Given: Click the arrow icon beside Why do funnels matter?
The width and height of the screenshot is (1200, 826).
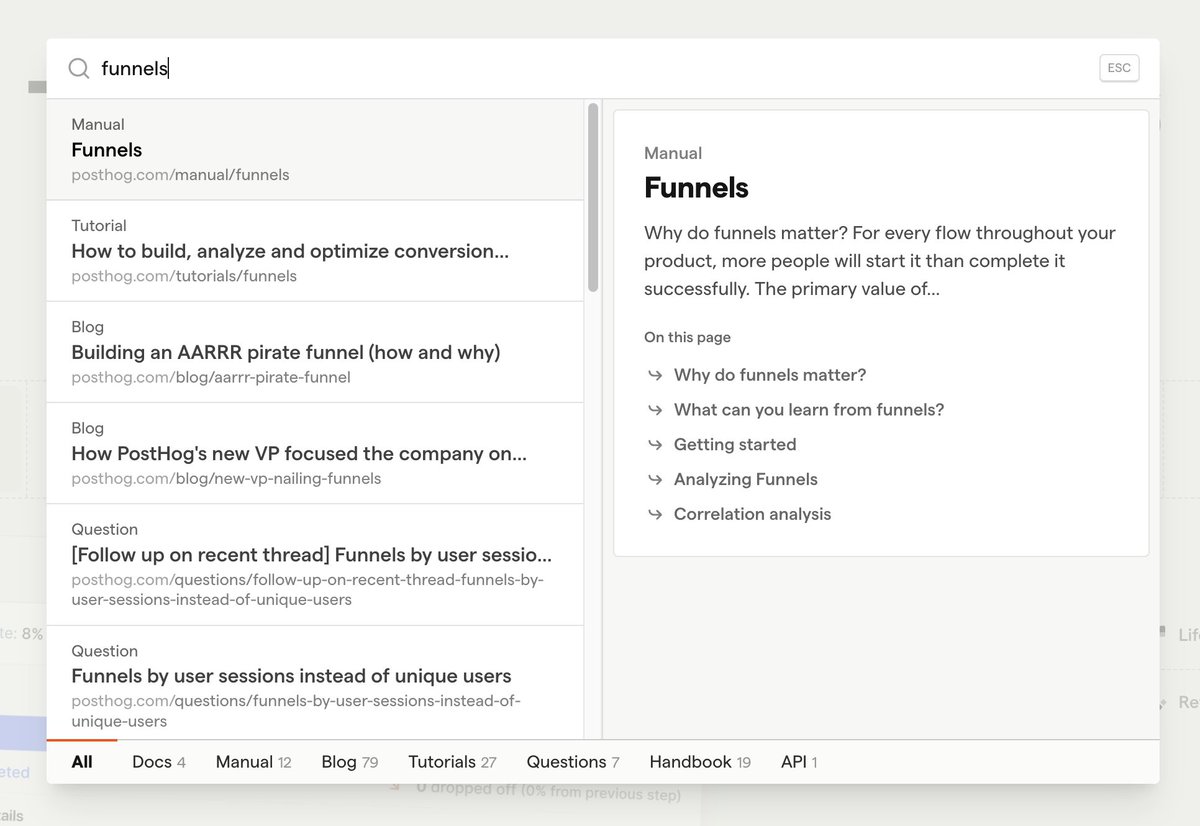Looking at the screenshot, I should point(655,375).
